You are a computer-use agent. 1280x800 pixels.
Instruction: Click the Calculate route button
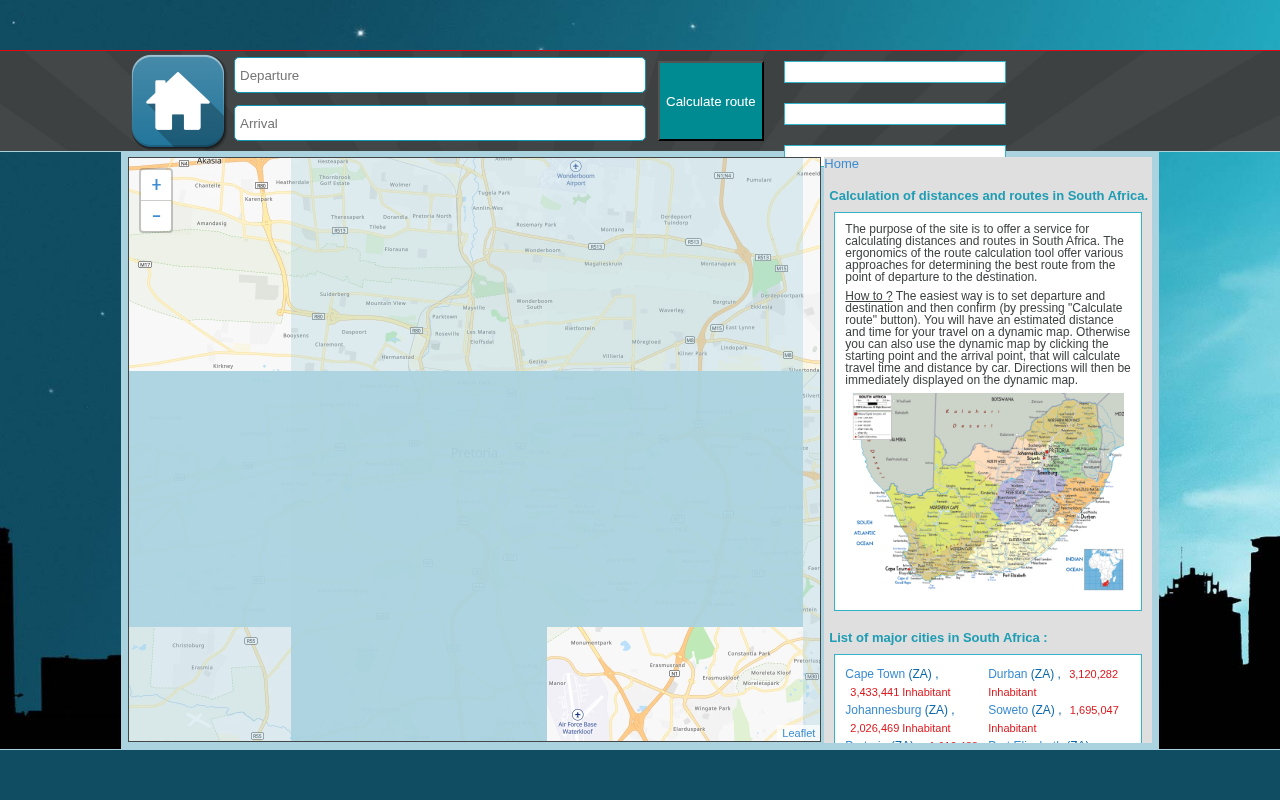pos(711,101)
